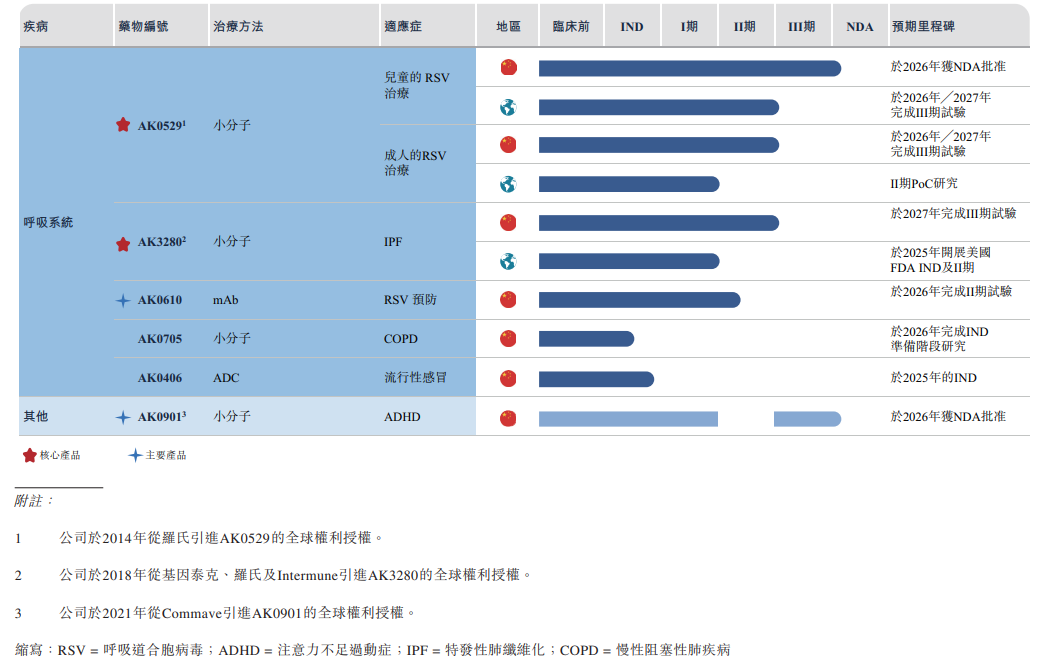Image resolution: width=1039 pixels, height=659 pixels.
Task: Click the 預期里程碑 column header
Action: pos(923,26)
